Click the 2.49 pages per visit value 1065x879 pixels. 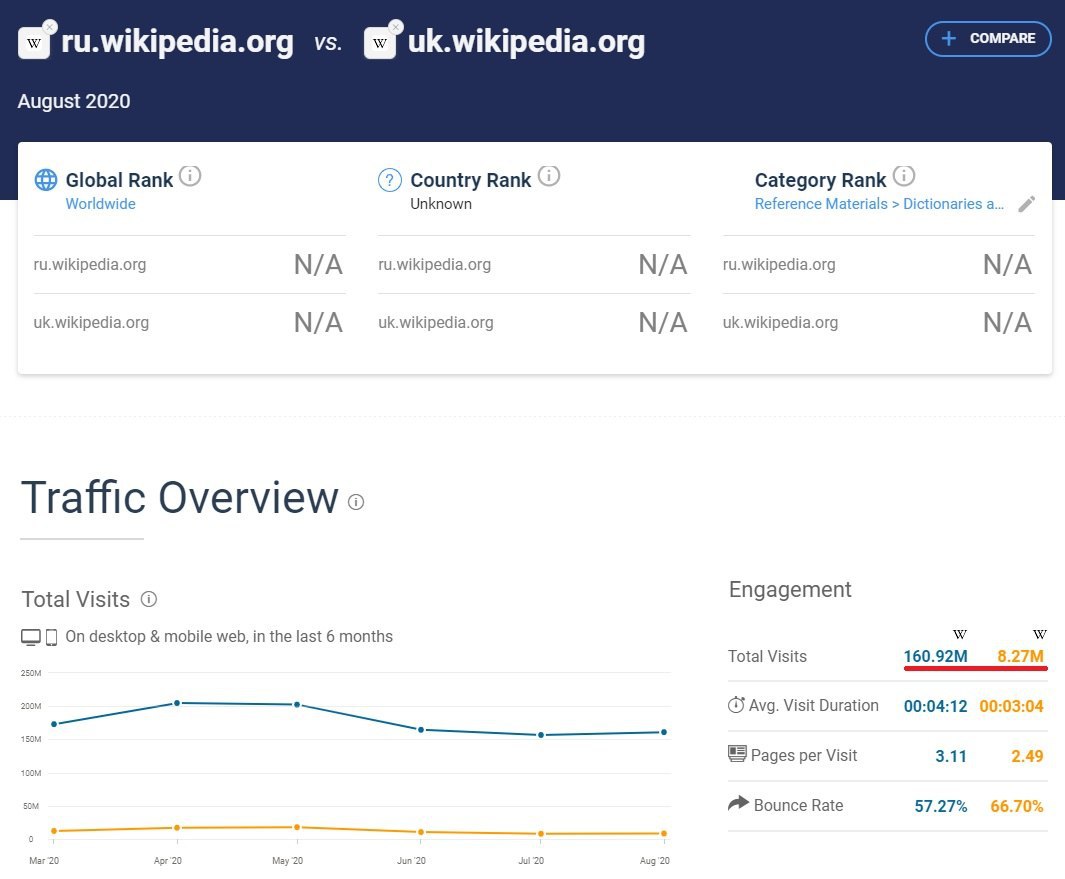click(x=1027, y=756)
